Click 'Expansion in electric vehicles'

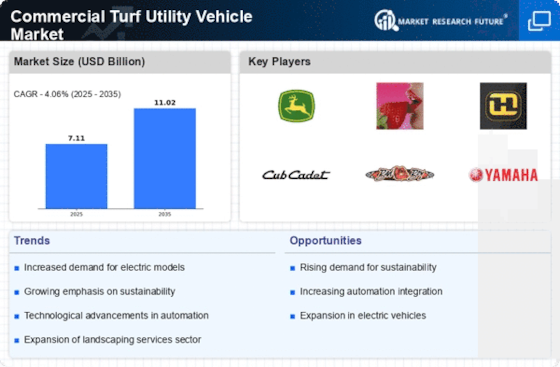[363, 316]
